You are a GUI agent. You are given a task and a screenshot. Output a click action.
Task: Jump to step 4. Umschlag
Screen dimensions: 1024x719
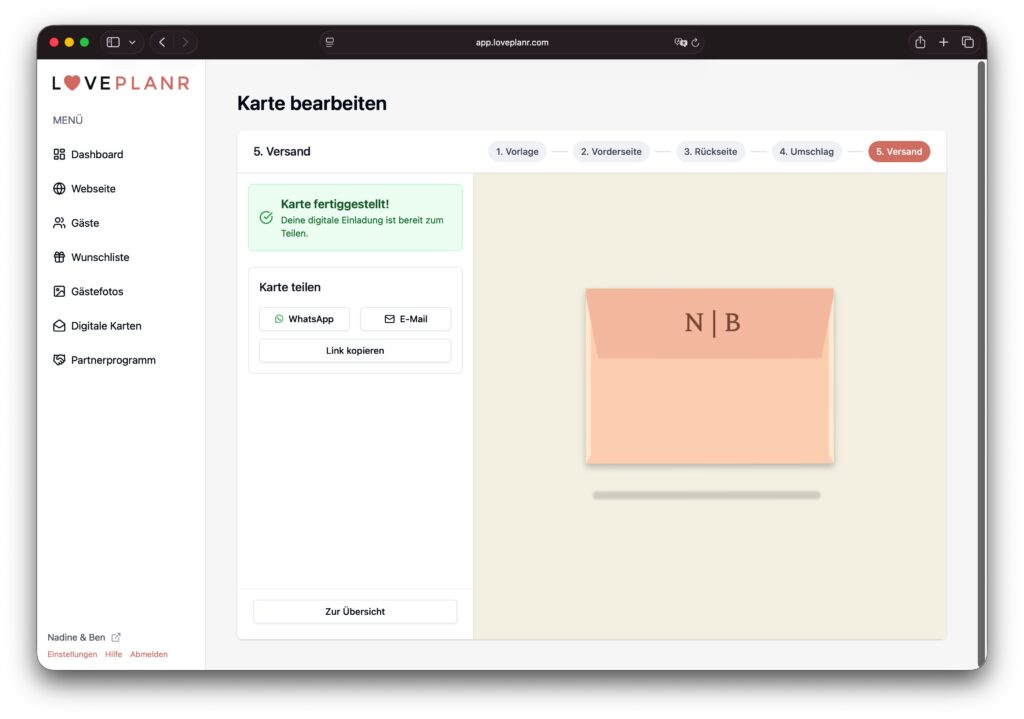coord(806,152)
